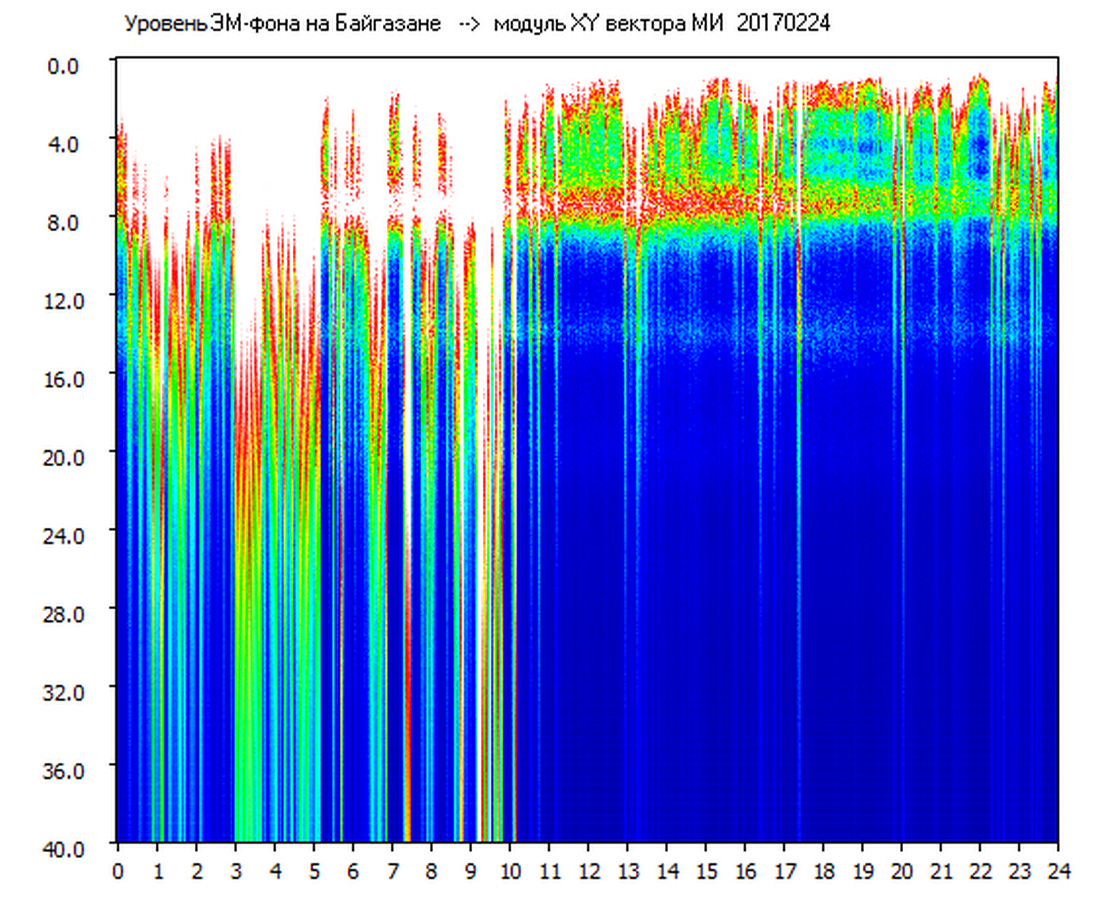The height and width of the screenshot is (900, 1096).
Task: Click the title text 'Уровень ЭМ-фона на Байгазане'
Action: (x=282, y=24)
